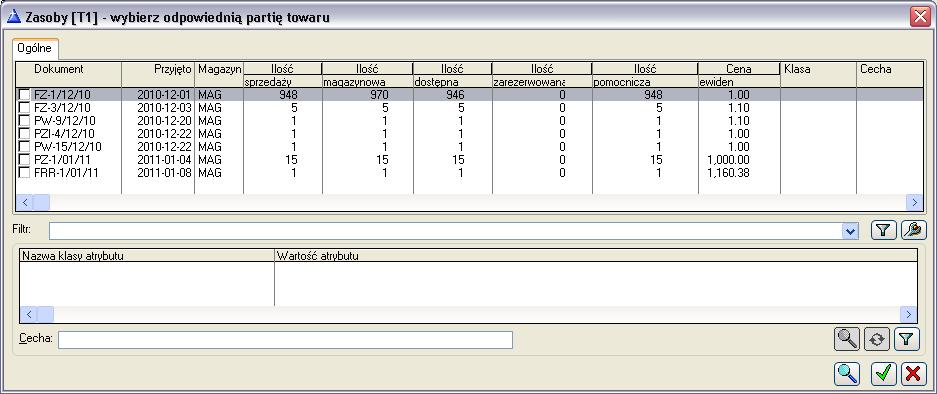Select the date 2010-12-20 cell
This screenshot has height=394, width=937.
pos(165,121)
